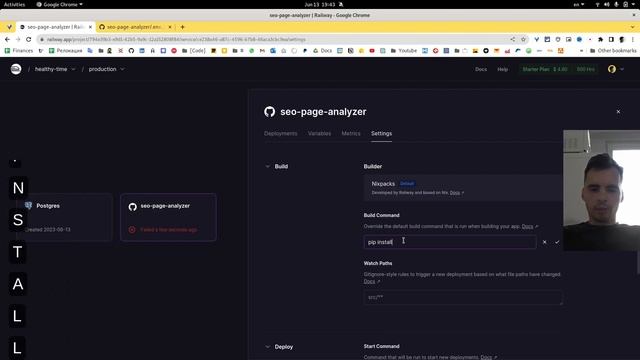Switch to the Deployments tab
The image size is (640, 360).
click(280, 133)
